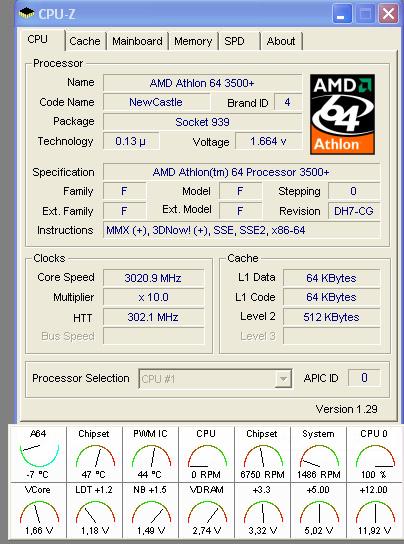Viewport: 404px width, 544px height.
Task: Click the Instructions field MMX (+), 3DNow!
Action: (x=241, y=230)
